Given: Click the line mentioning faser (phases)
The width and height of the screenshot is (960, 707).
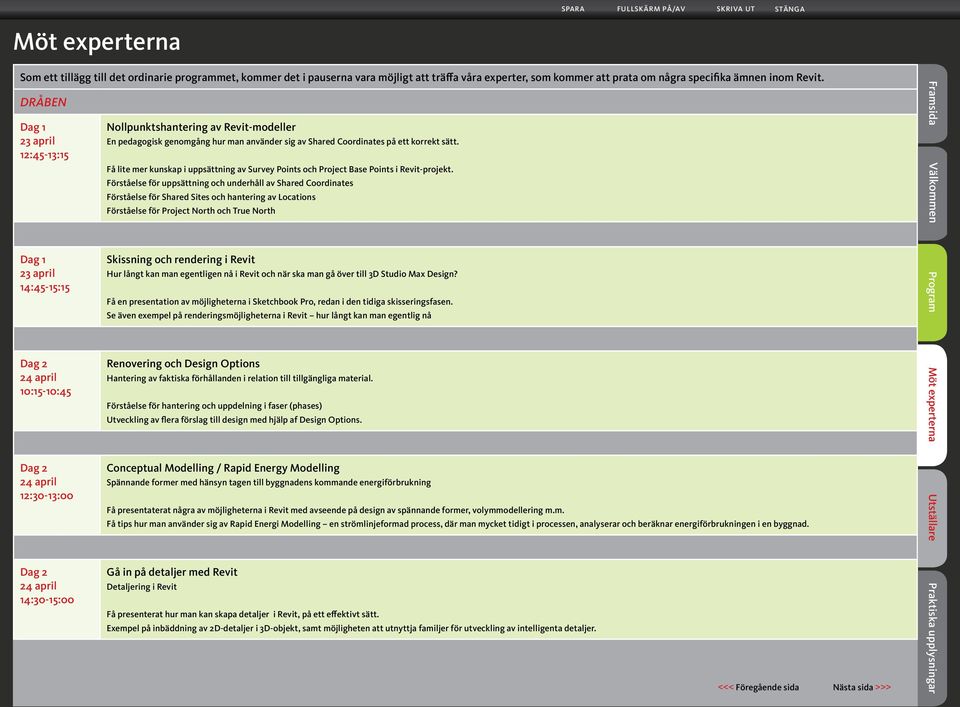Looking at the screenshot, I should [214, 406].
